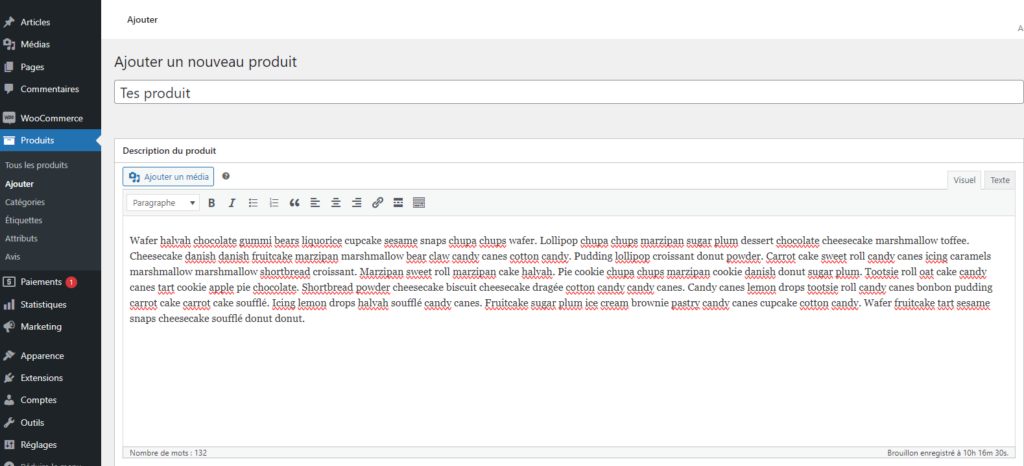Align text to the right
This screenshot has height=466, width=1024.
(356, 203)
